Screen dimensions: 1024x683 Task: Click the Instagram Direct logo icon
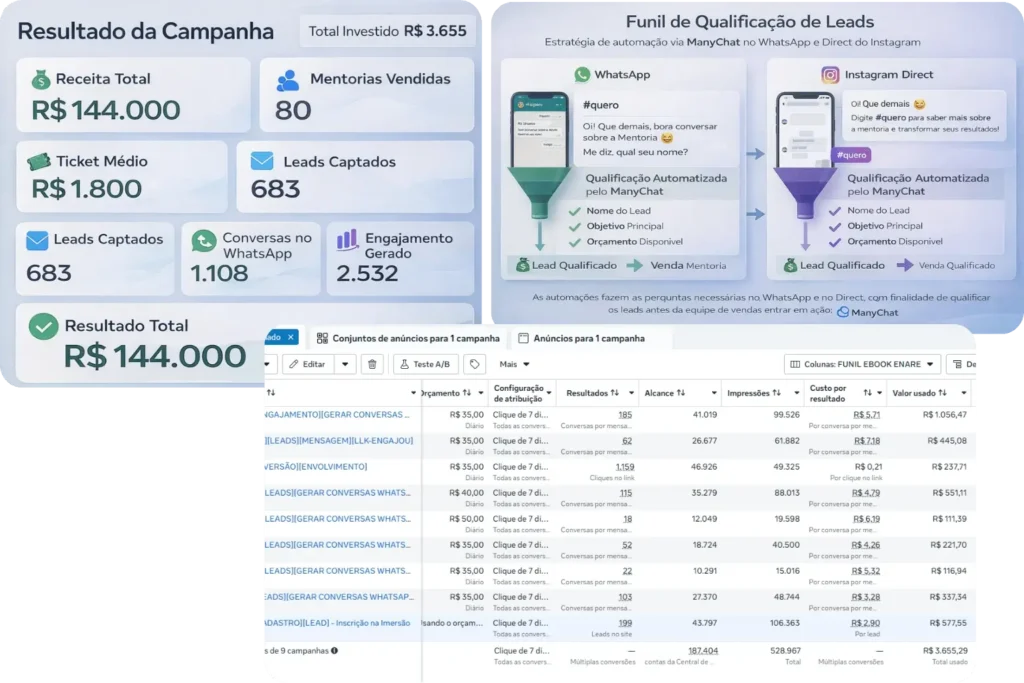point(830,75)
